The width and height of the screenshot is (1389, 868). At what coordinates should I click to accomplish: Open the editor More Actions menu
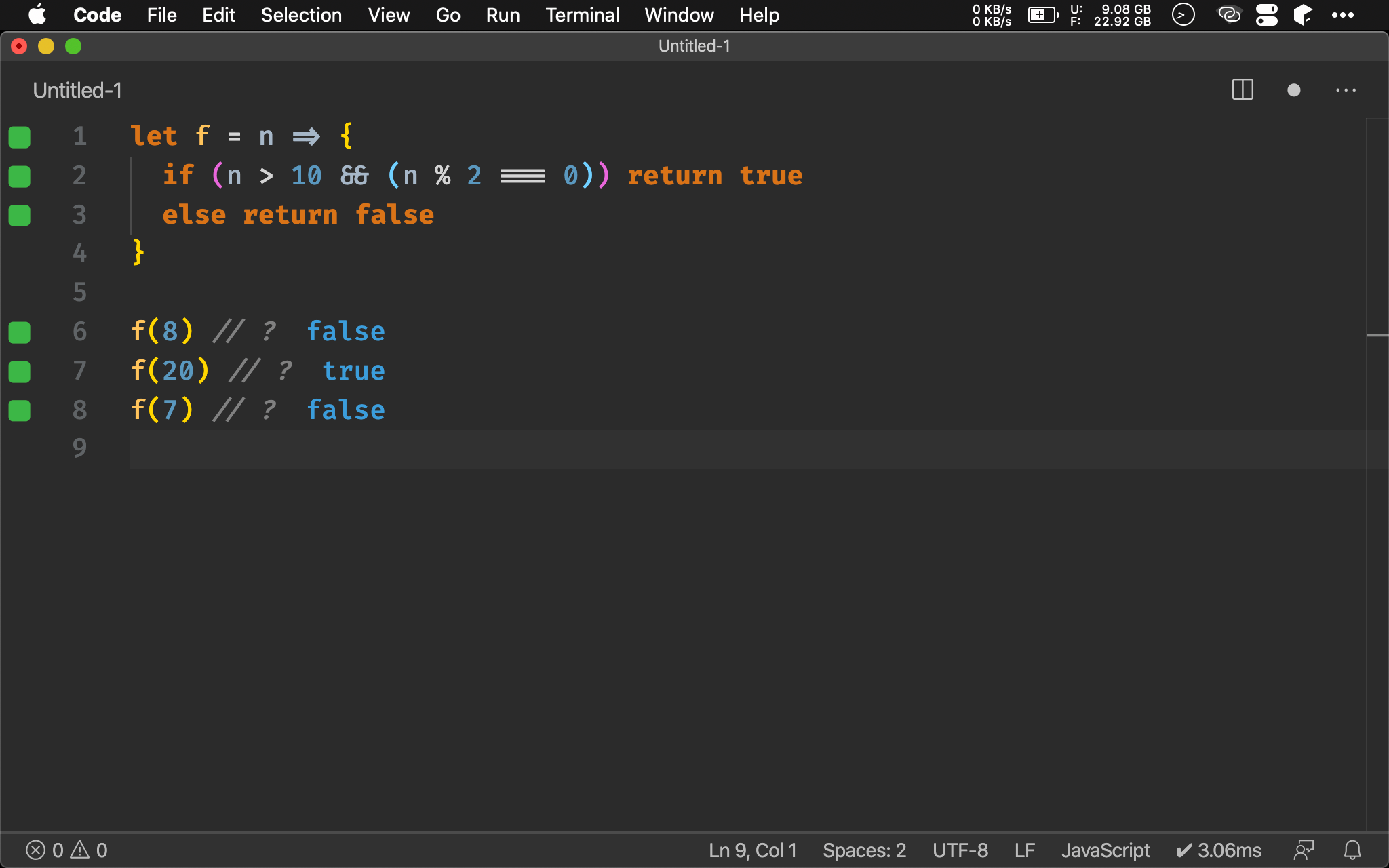(1346, 90)
